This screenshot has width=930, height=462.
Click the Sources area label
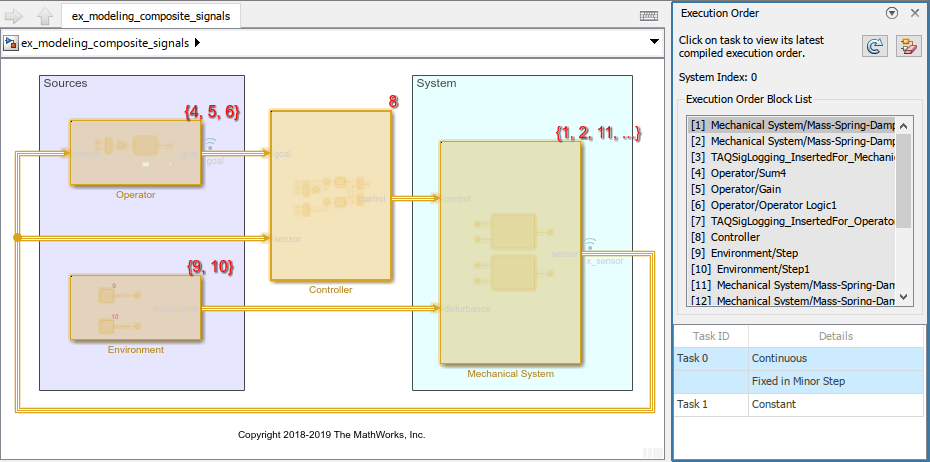point(65,84)
